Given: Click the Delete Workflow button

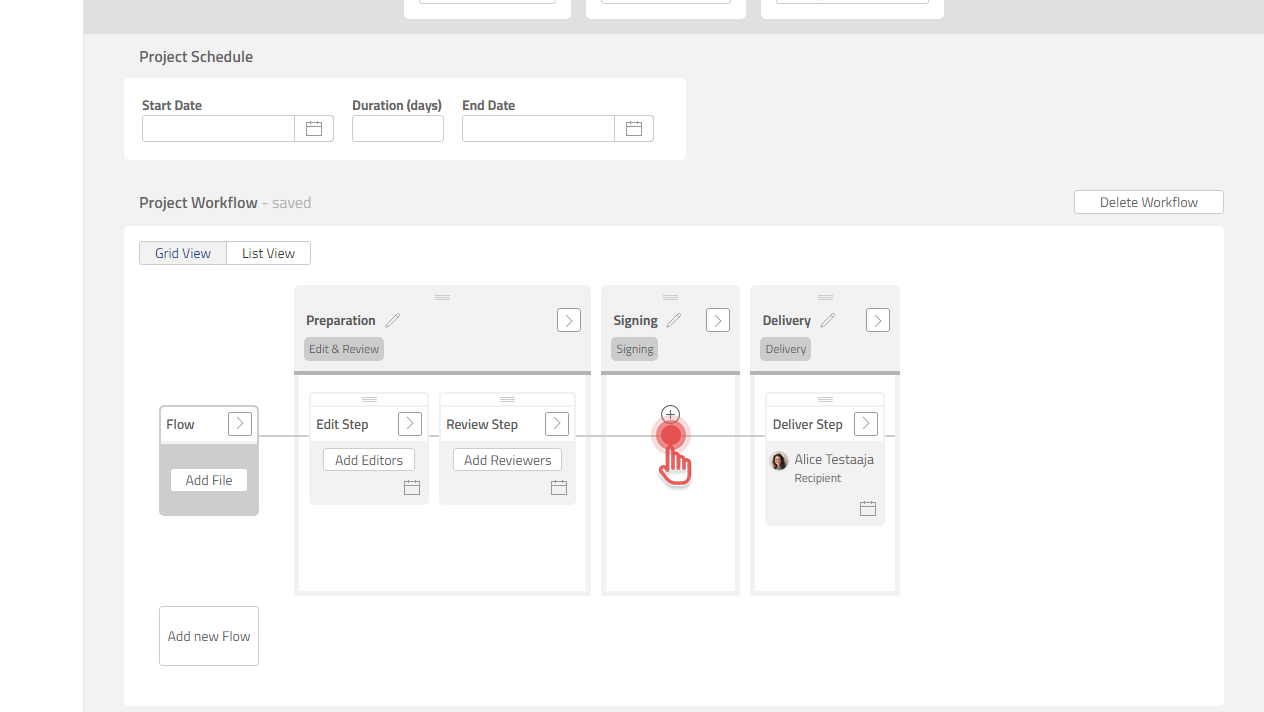Looking at the screenshot, I should 1148,202.
